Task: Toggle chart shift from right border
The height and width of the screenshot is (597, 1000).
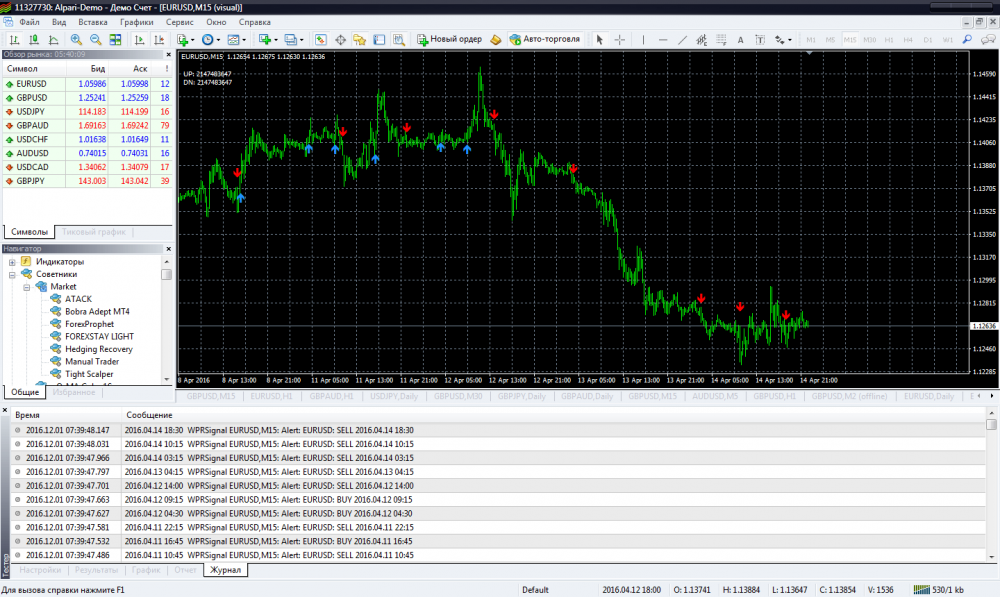Action: tap(159, 40)
